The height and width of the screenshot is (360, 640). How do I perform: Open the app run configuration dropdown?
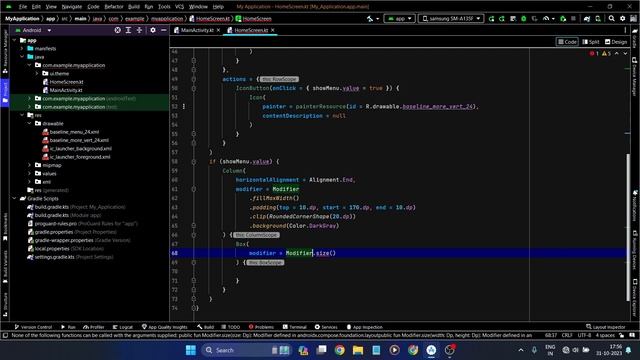(x=400, y=19)
